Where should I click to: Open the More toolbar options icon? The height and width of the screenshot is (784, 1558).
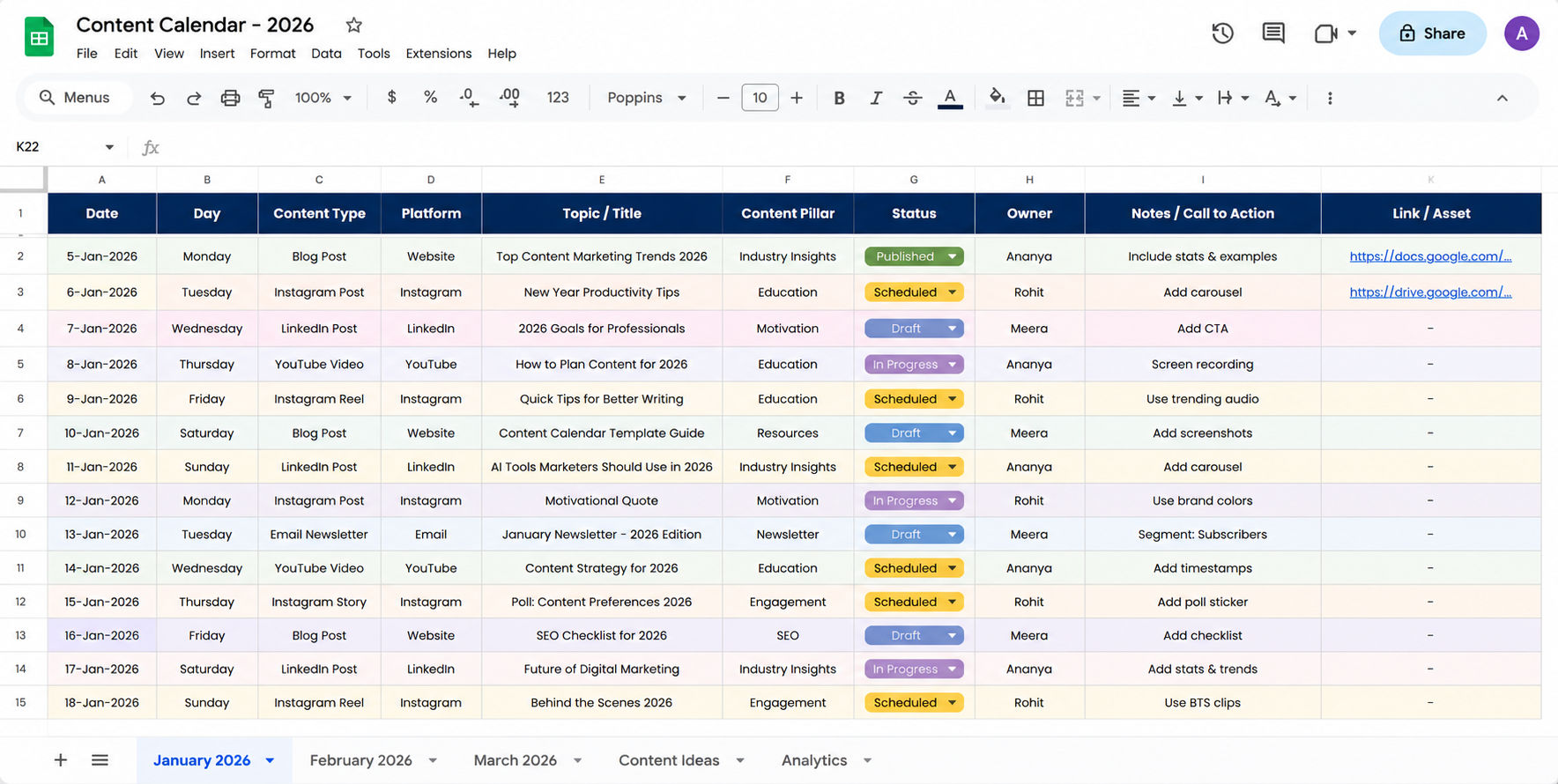pyautogui.click(x=1330, y=98)
